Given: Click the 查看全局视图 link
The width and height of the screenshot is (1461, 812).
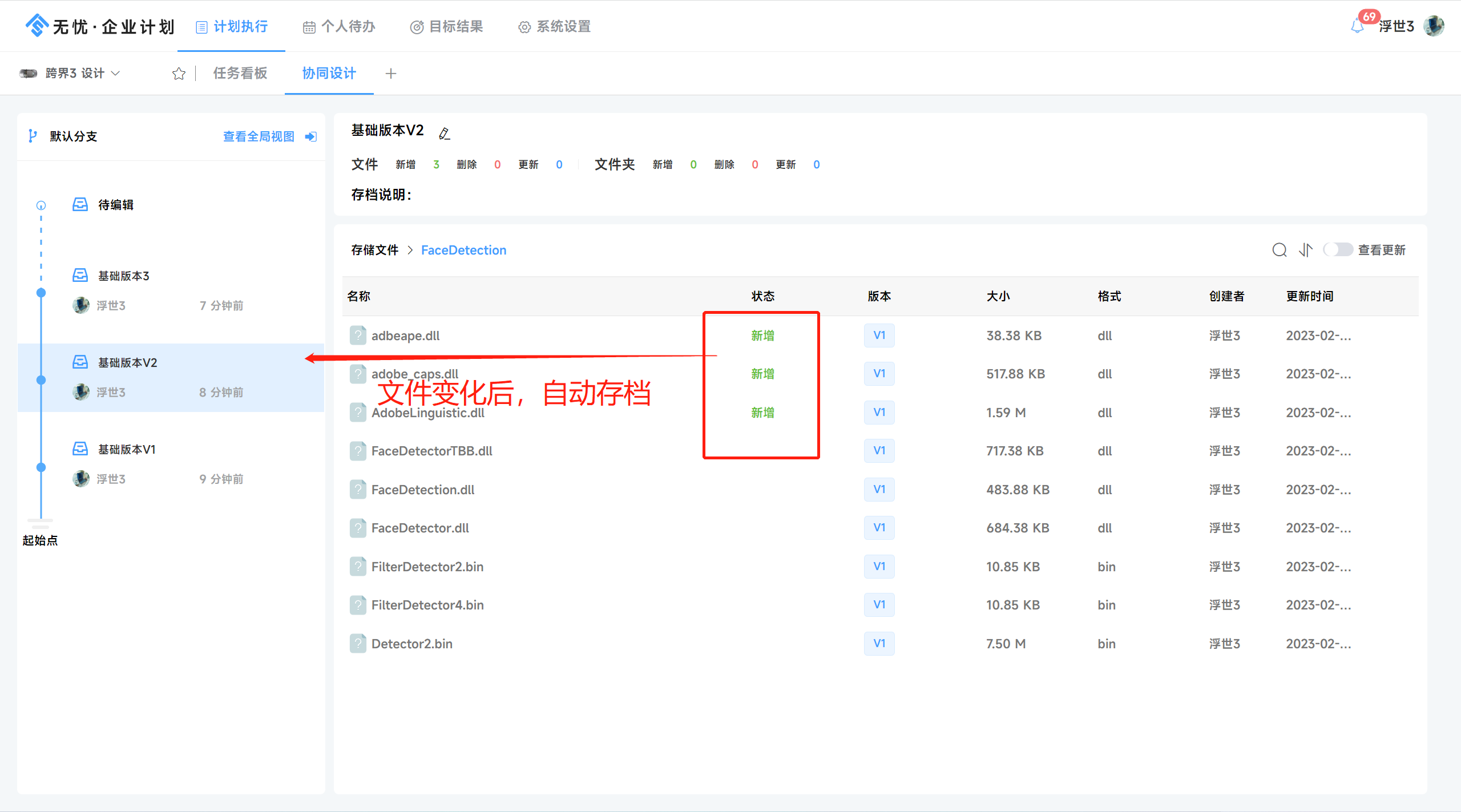Looking at the screenshot, I should 259,136.
